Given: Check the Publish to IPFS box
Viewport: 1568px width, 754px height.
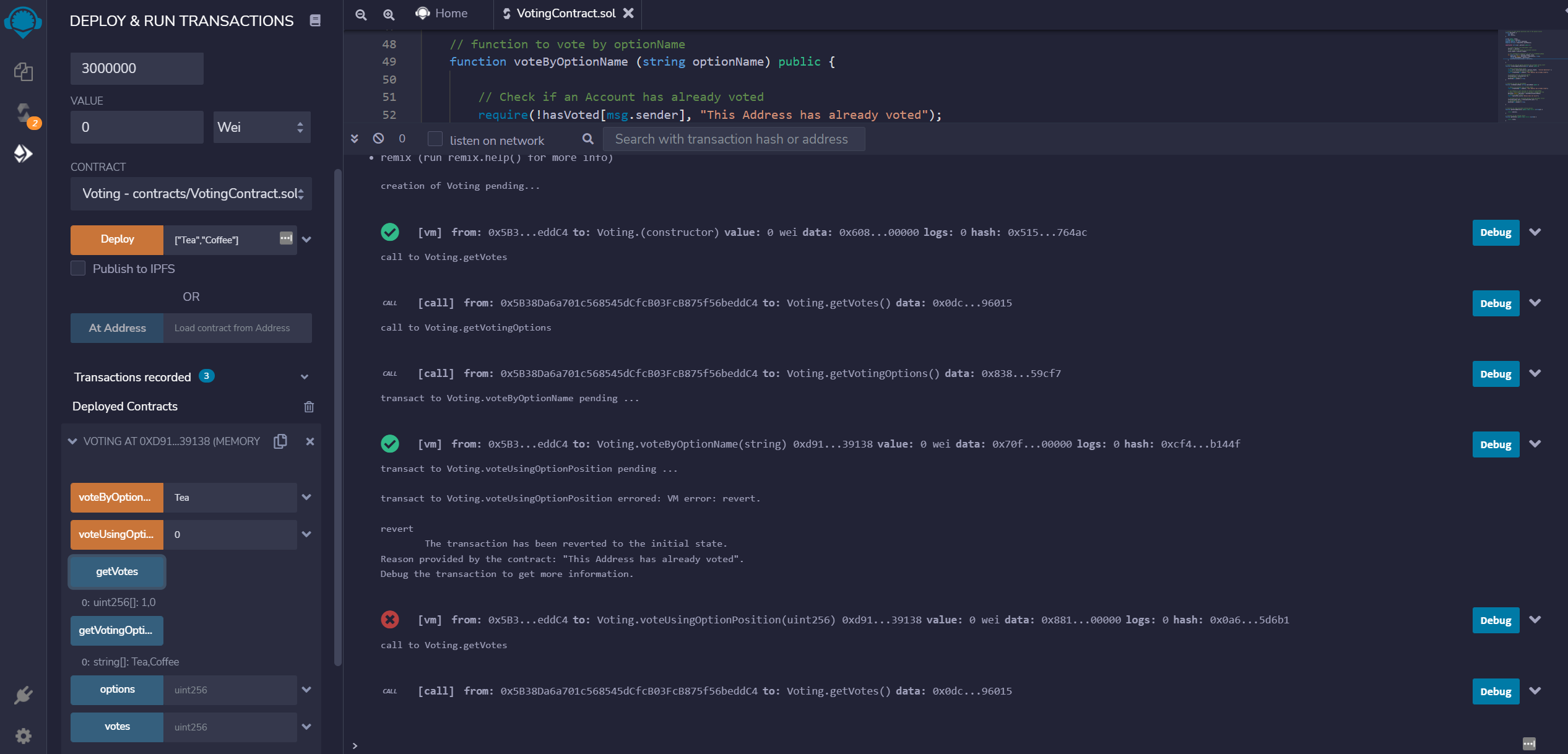Looking at the screenshot, I should 78,269.
